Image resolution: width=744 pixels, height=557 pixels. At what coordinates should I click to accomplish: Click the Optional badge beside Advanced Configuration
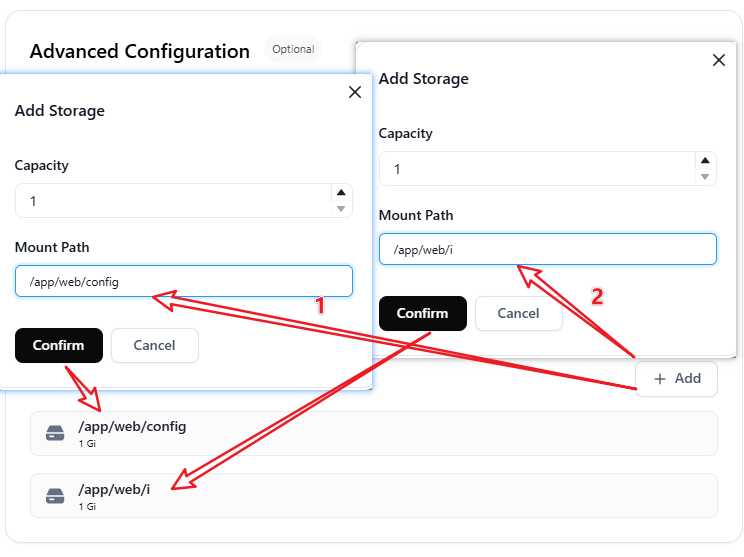293,49
